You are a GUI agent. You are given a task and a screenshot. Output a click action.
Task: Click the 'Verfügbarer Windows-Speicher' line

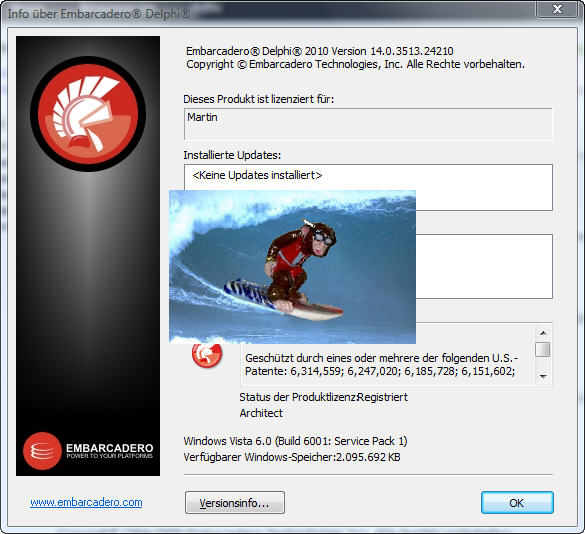[292, 457]
